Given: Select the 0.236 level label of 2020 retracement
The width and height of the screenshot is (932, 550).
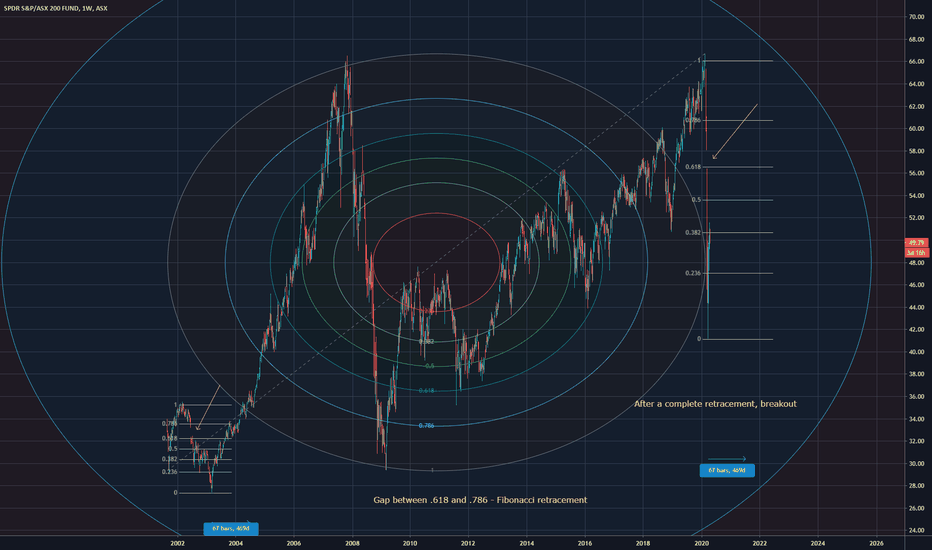Looking at the screenshot, I should tap(693, 273).
